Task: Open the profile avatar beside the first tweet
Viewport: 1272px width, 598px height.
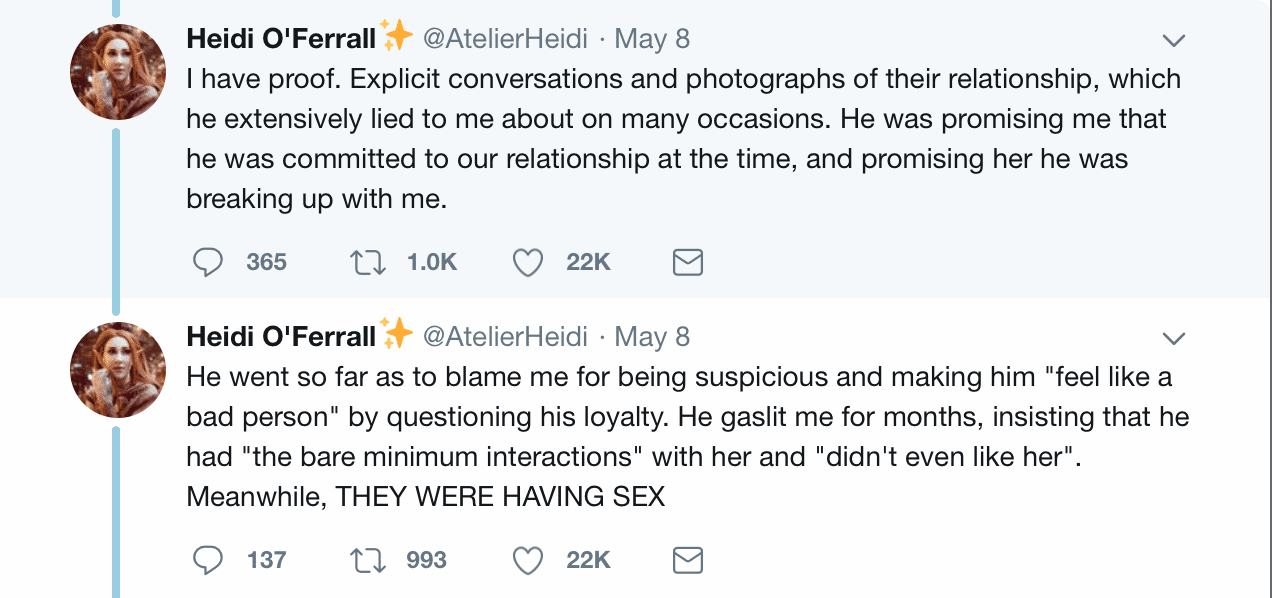Action: 117,72
